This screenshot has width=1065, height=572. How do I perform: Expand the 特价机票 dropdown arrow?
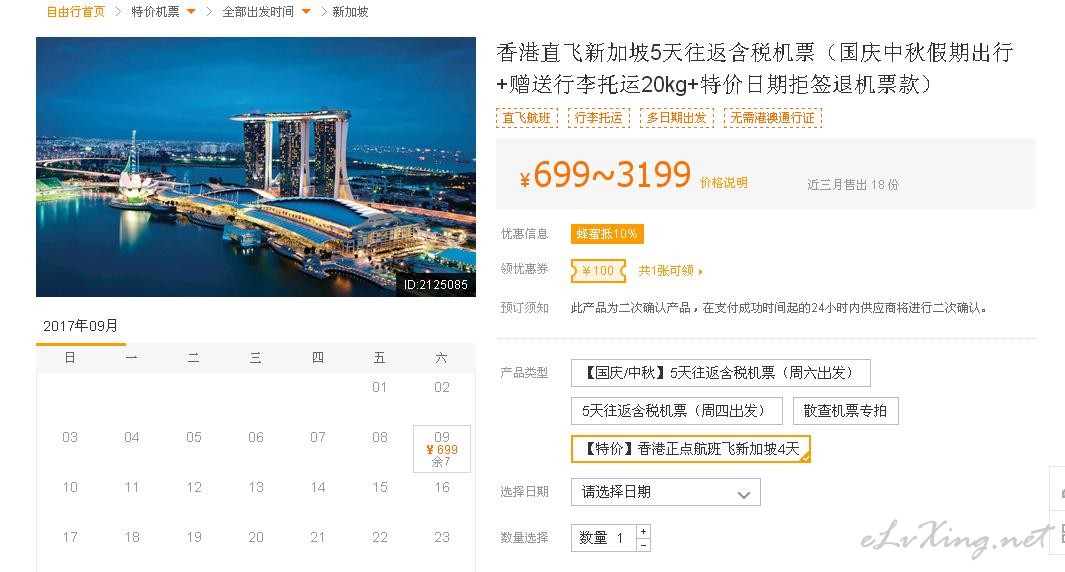191,12
